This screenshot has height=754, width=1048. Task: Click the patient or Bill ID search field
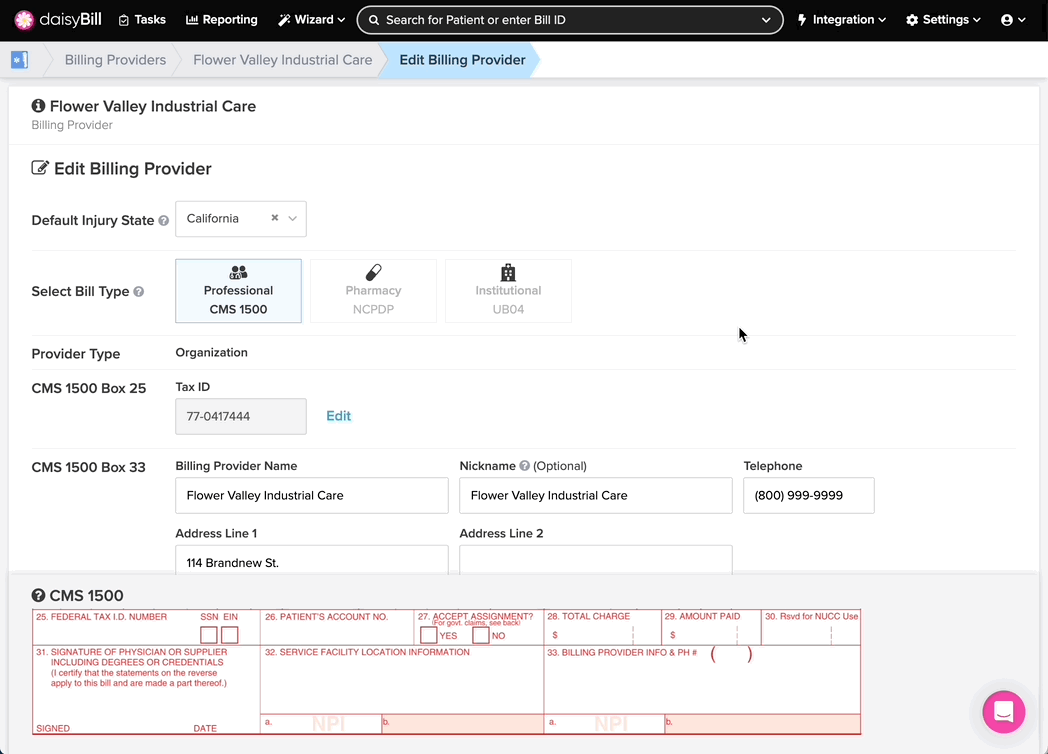click(569, 20)
